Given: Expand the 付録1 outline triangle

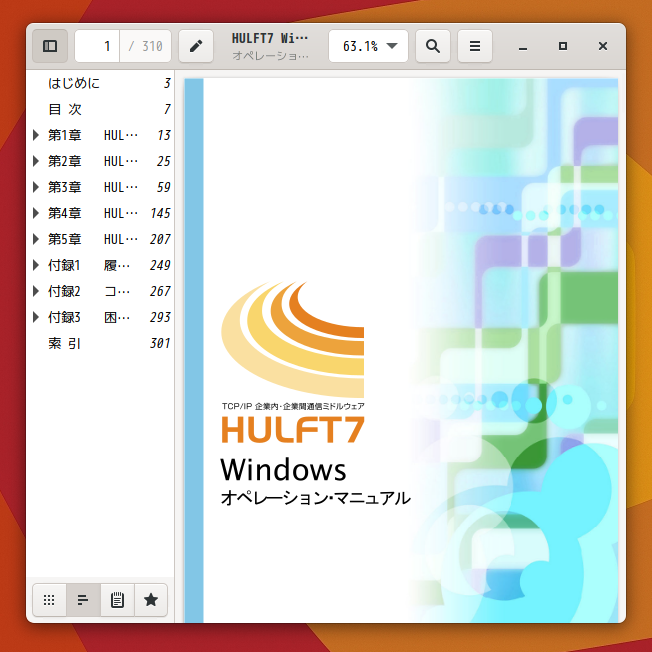Looking at the screenshot, I should pos(36,265).
